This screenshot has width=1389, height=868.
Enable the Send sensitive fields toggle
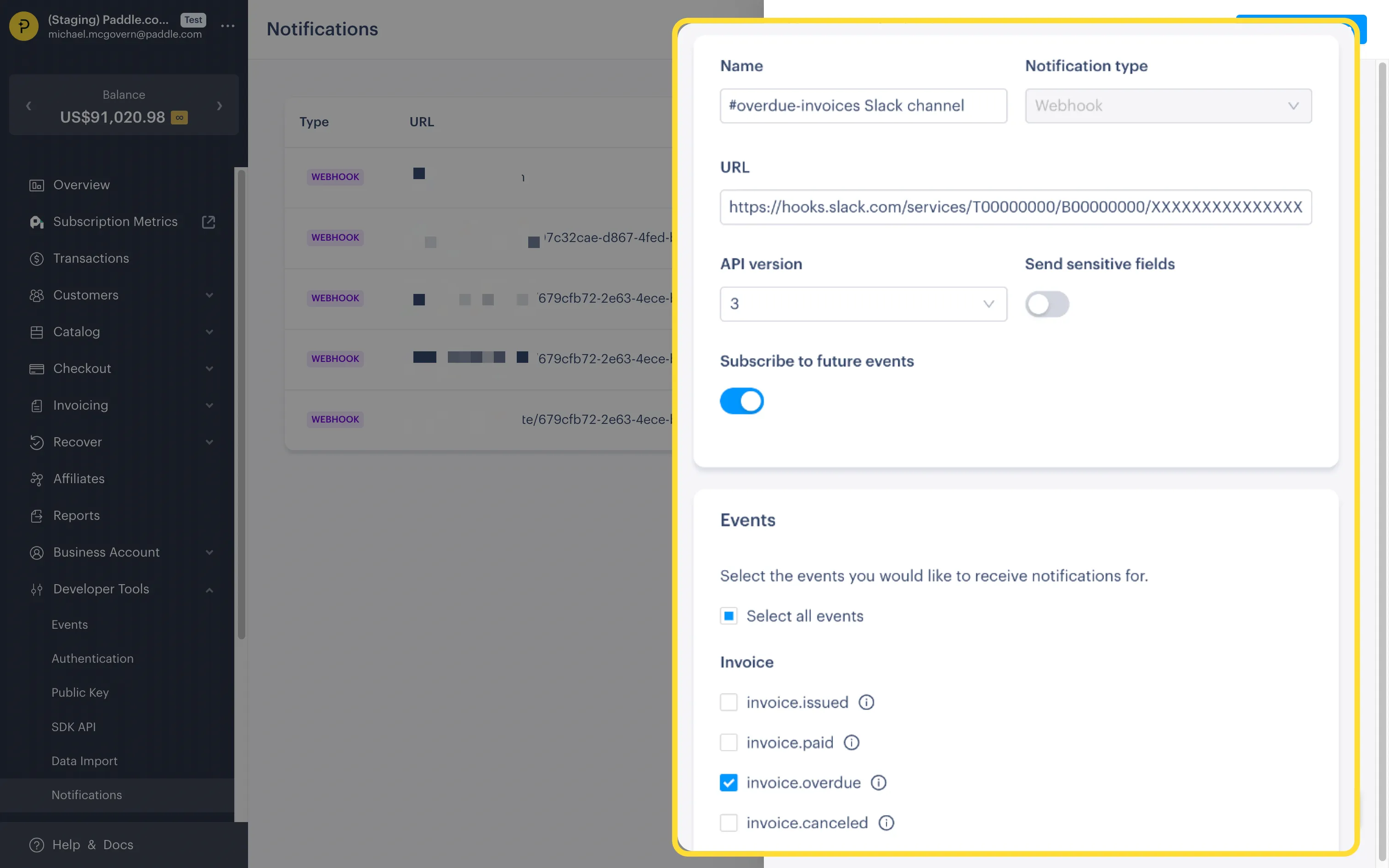tap(1047, 304)
